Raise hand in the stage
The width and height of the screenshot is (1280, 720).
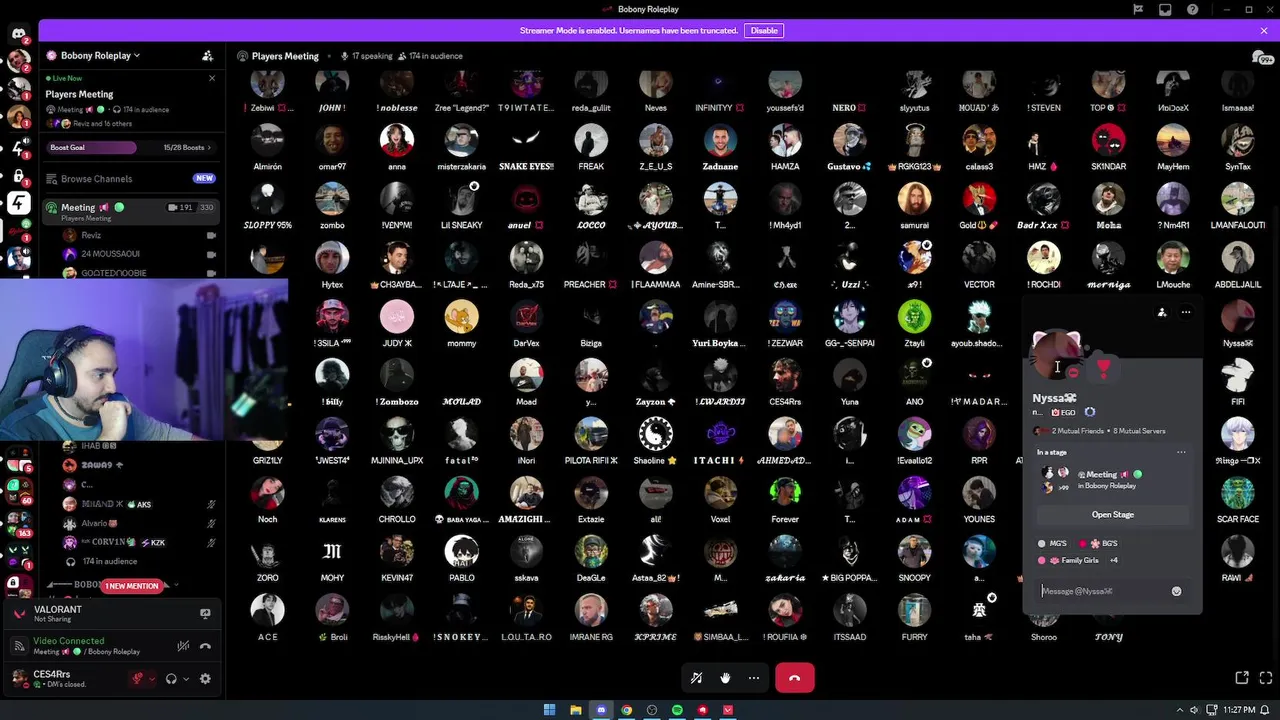tap(725, 678)
